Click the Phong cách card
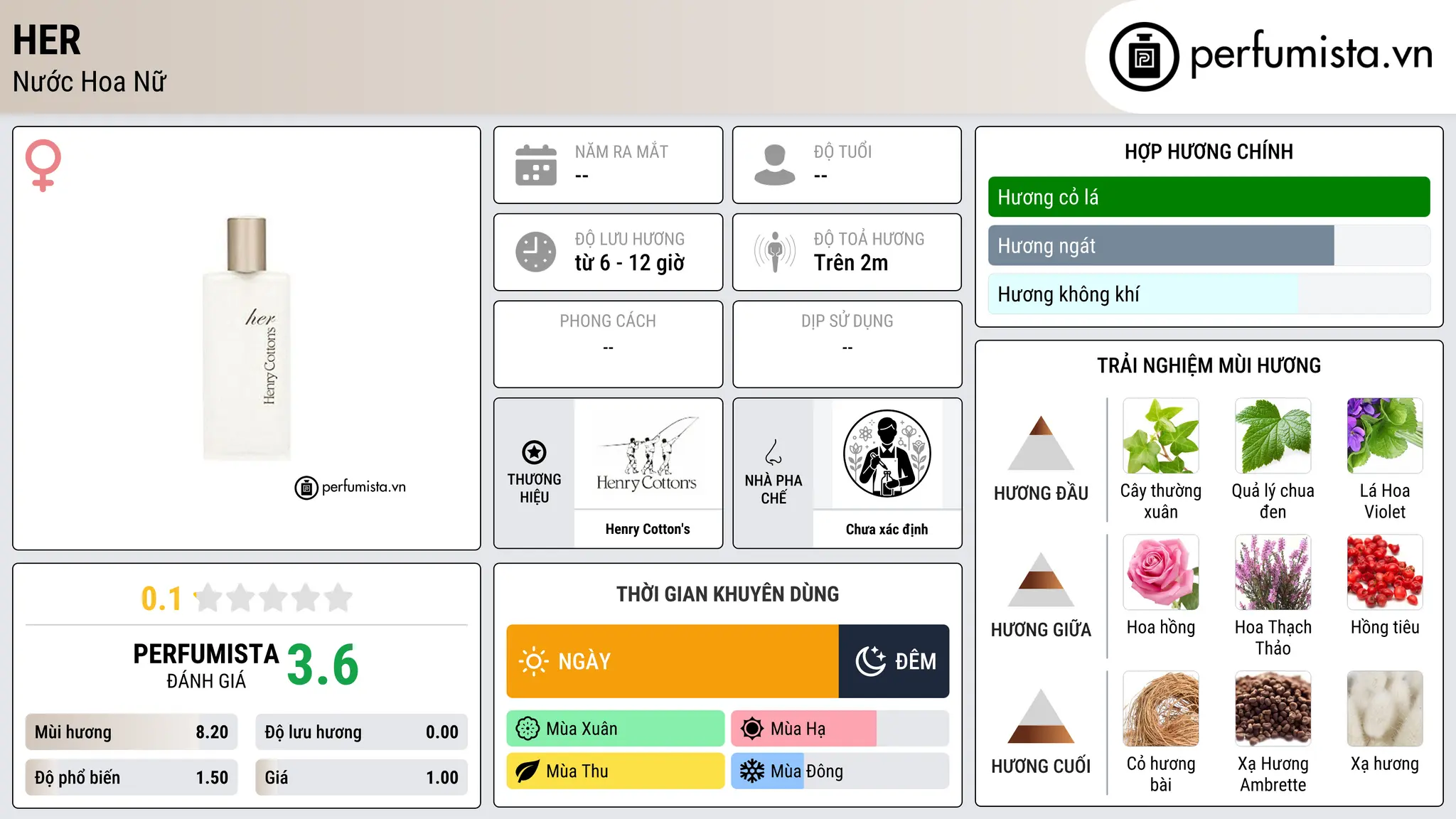This screenshot has width=1456, height=819. [609, 344]
